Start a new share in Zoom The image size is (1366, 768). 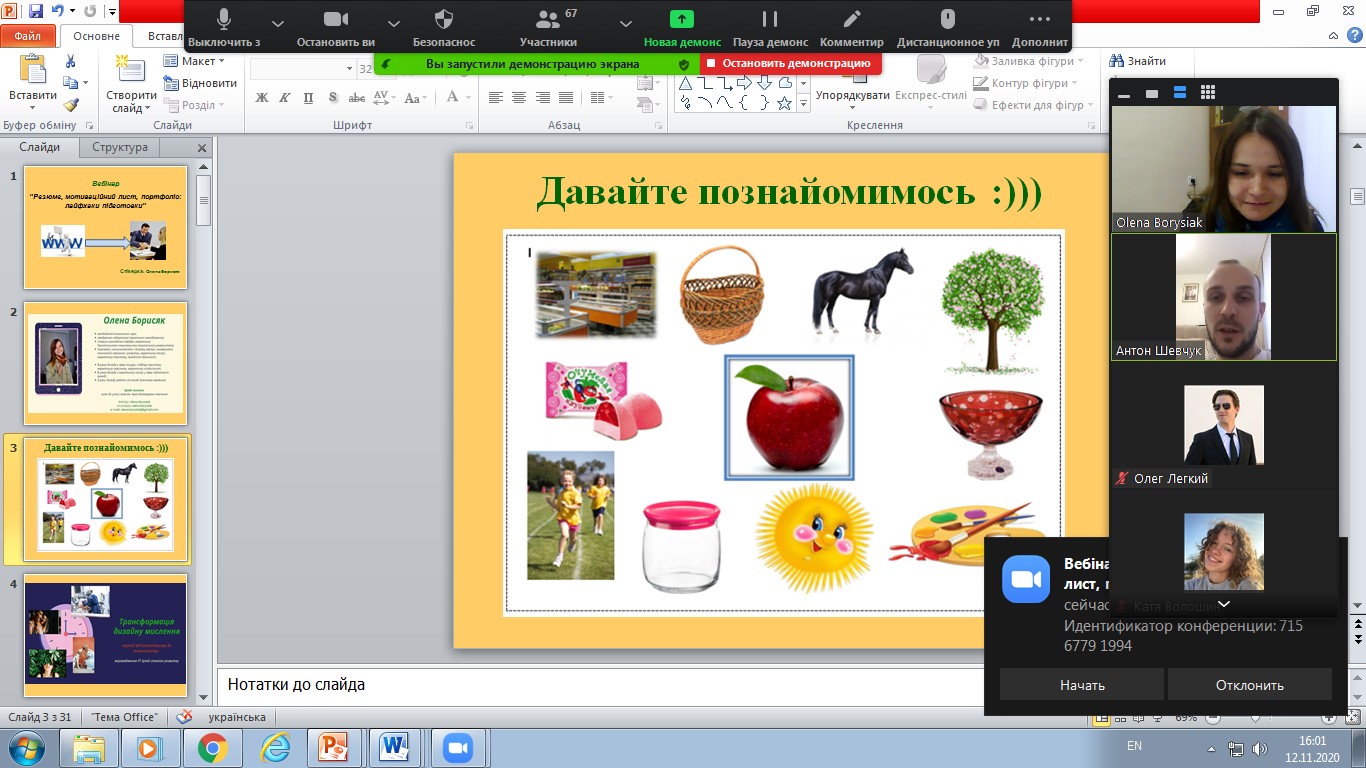pos(682,19)
